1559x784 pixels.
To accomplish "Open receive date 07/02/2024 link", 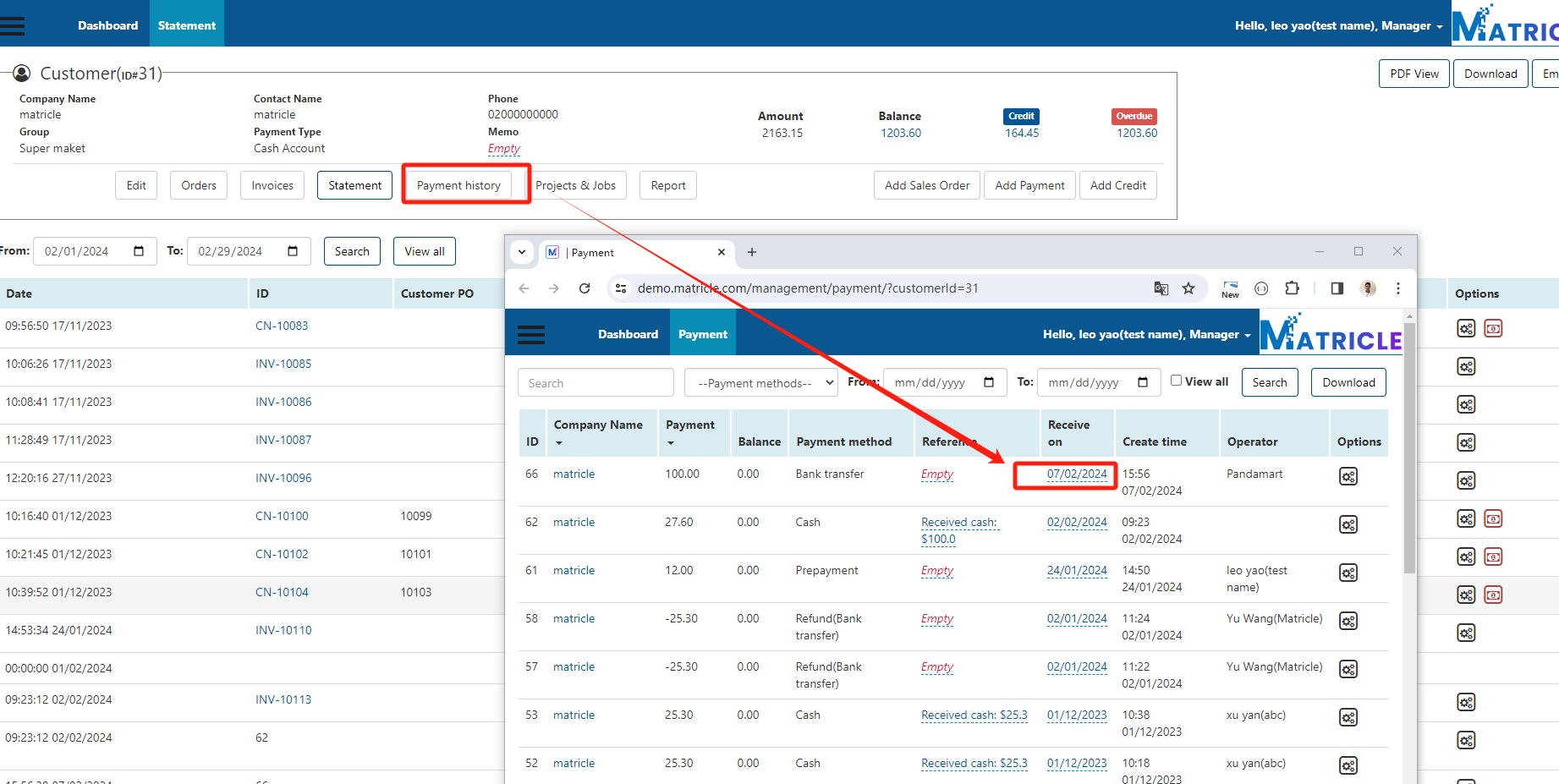I will point(1077,474).
